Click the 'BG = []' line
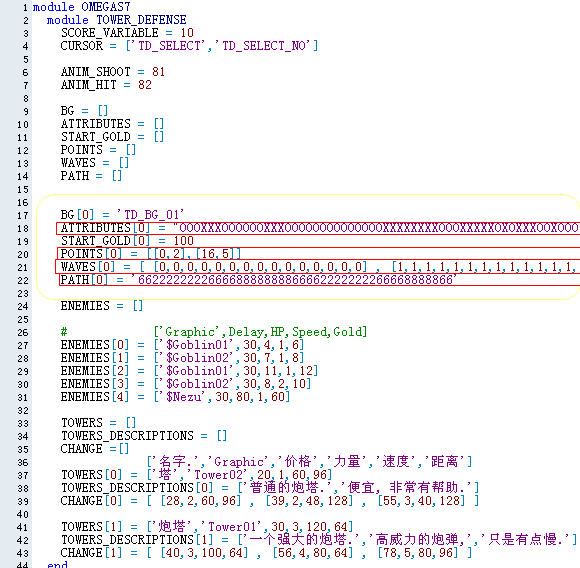580x568 pixels. pyautogui.click(x=84, y=111)
